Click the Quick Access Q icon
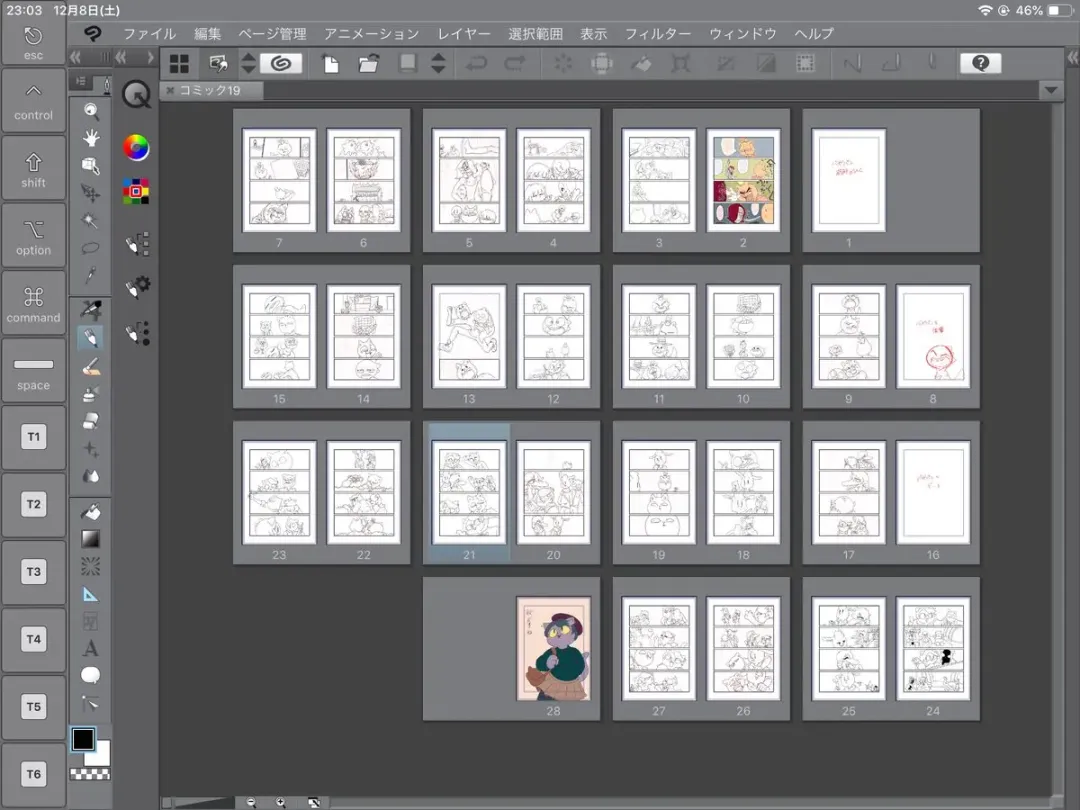The height and width of the screenshot is (810, 1080). click(136, 95)
